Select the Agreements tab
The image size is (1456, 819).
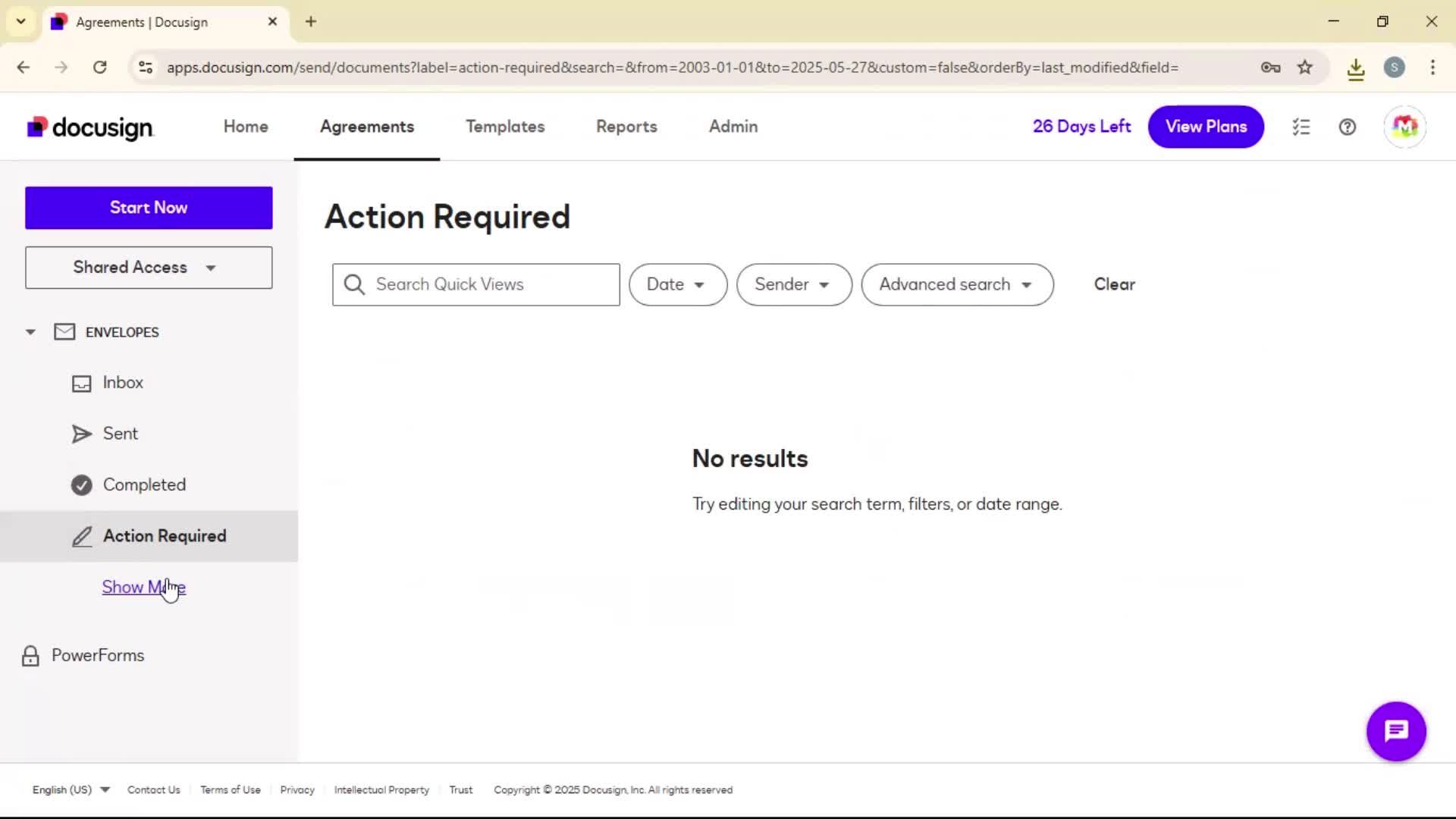pyautogui.click(x=367, y=127)
